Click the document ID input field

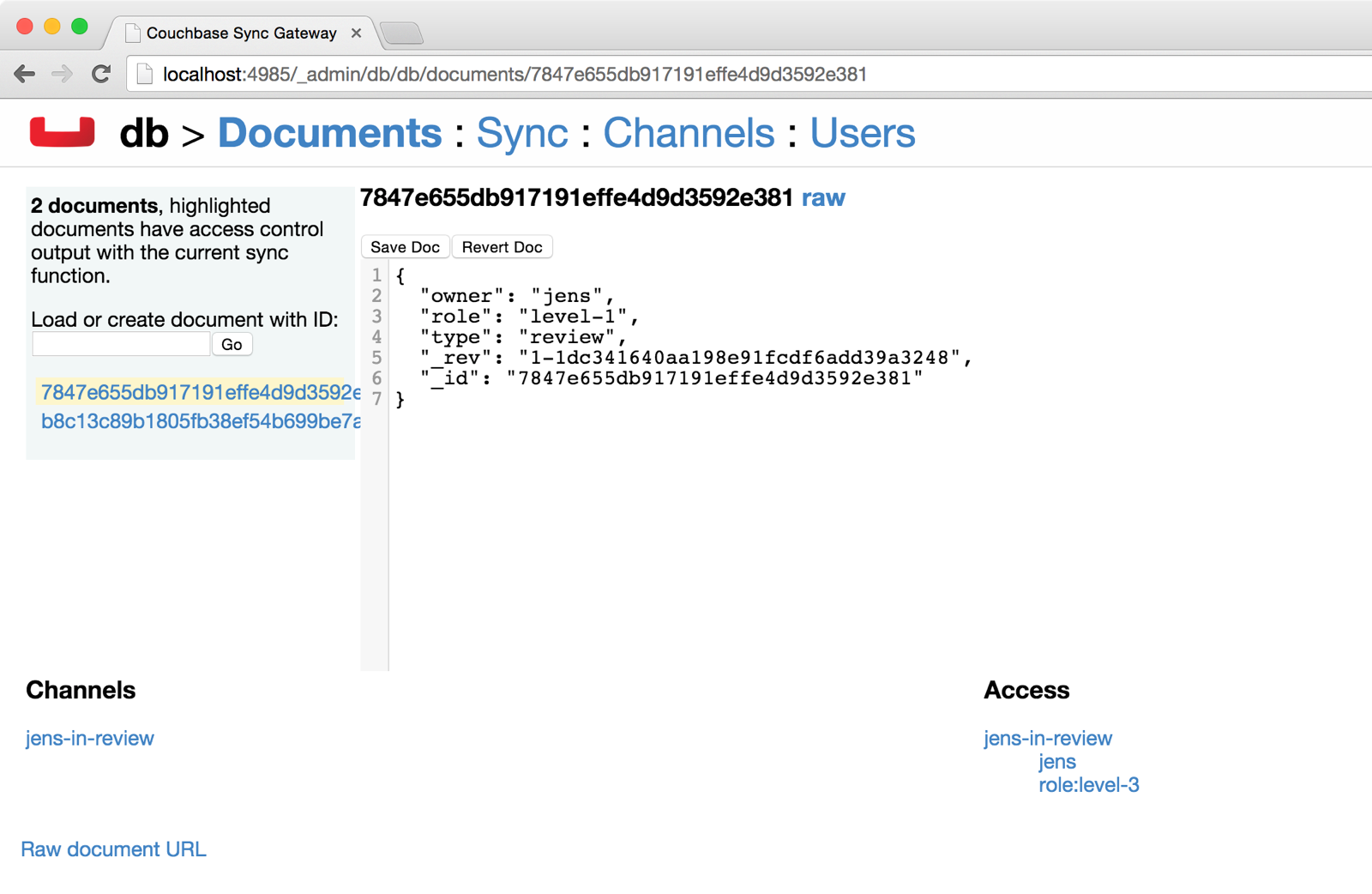coord(121,344)
